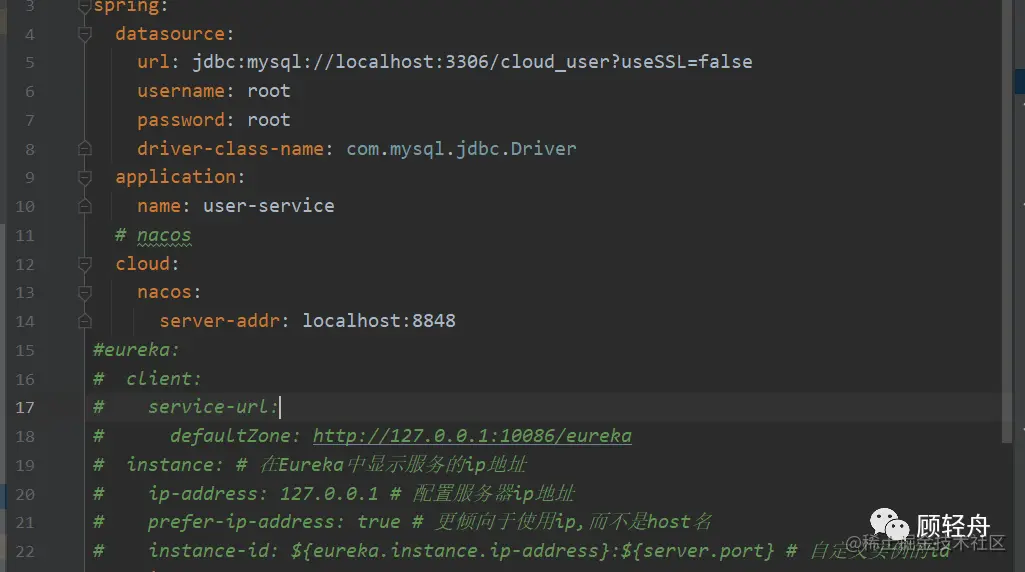Collapse the application block fold marker
Screen dimensions: 1025x572
(84, 177)
